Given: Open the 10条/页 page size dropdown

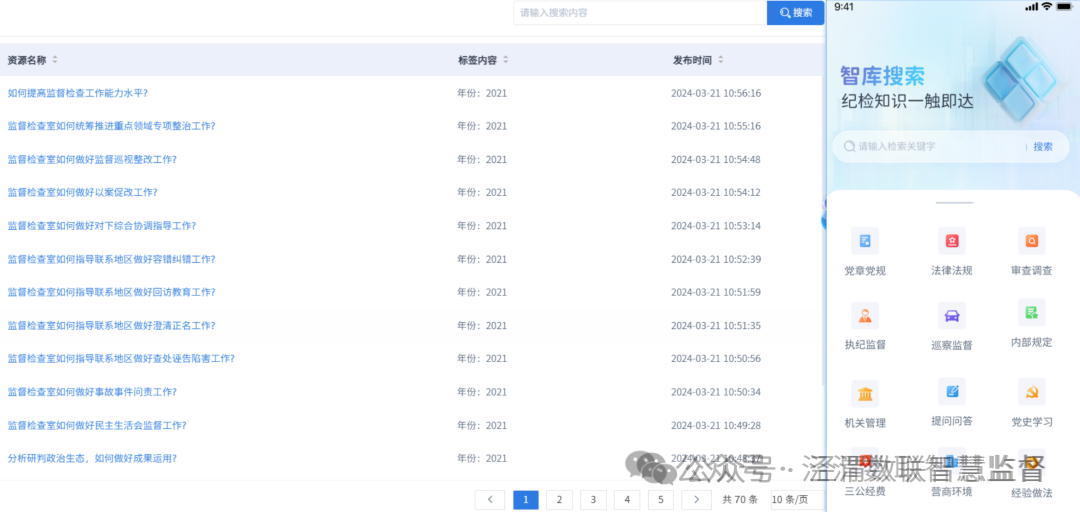Looking at the screenshot, I should tap(798, 500).
